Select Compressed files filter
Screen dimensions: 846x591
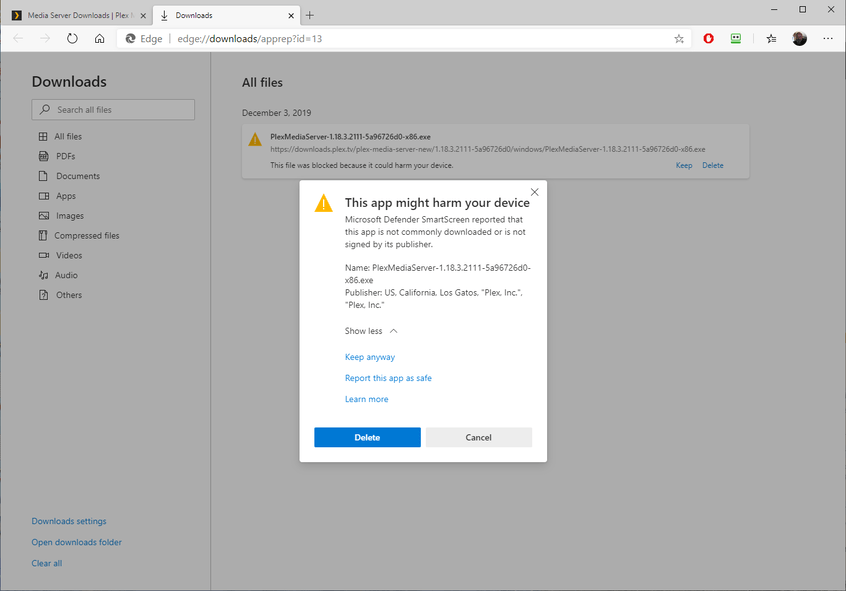pos(86,235)
